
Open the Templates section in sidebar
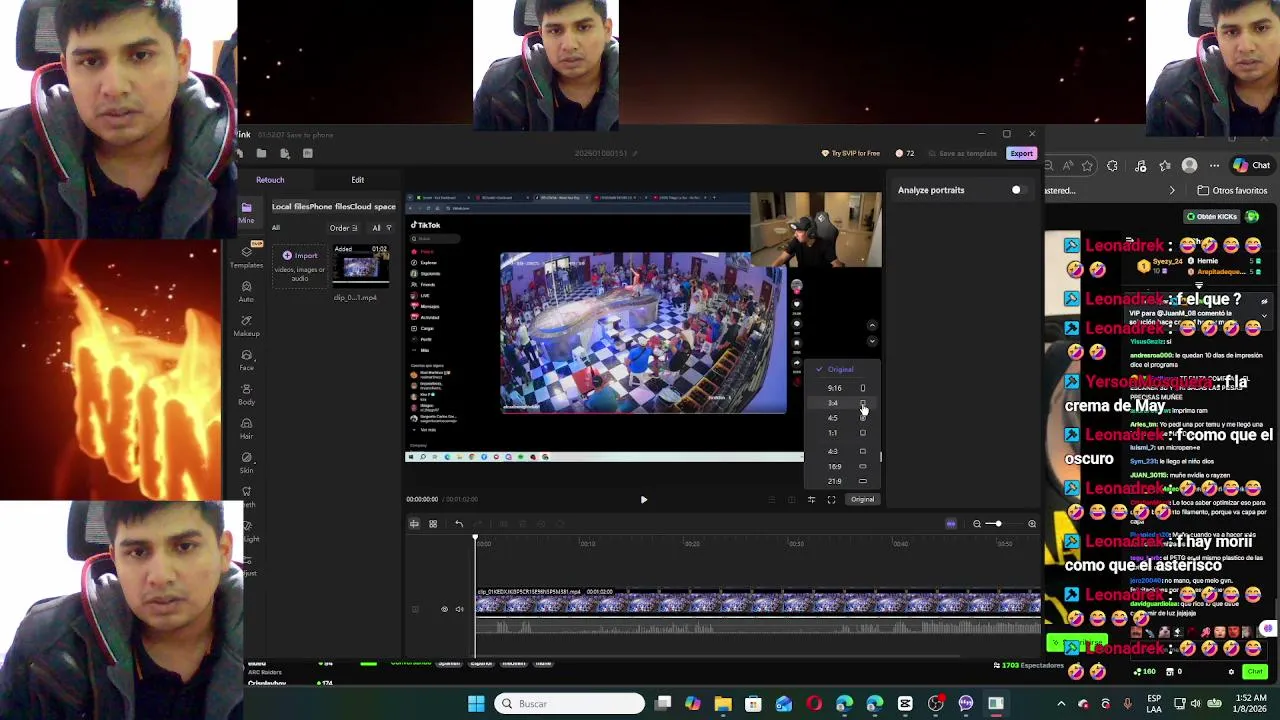click(246, 257)
